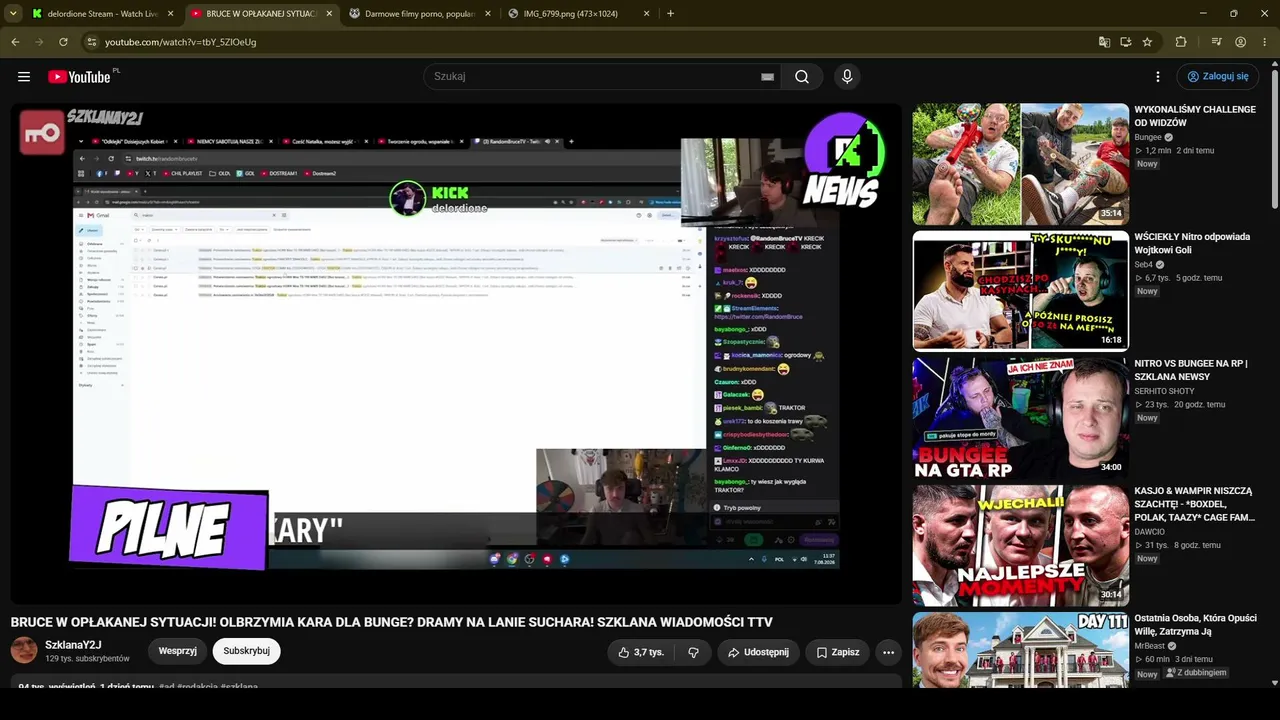Subscribe with the Subskrybuj button
Viewport: 1280px width, 720px height.
(247, 651)
